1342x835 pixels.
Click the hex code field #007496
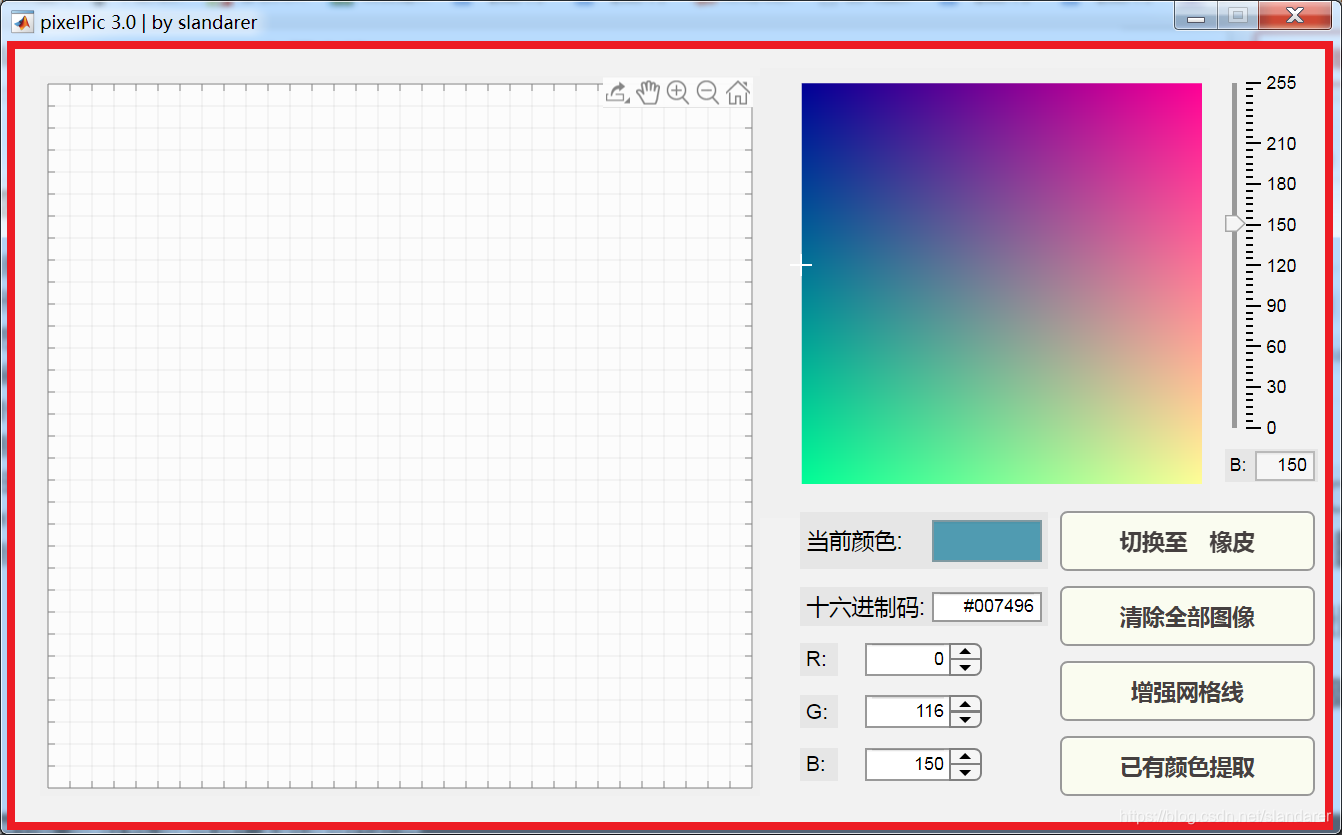[x=987, y=606]
